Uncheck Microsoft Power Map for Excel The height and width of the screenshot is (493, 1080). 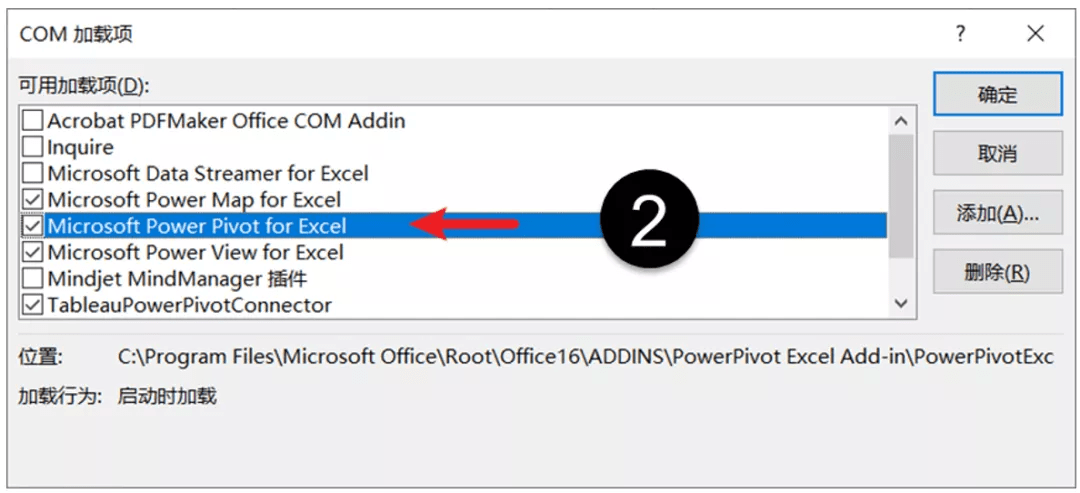coord(33,199)
